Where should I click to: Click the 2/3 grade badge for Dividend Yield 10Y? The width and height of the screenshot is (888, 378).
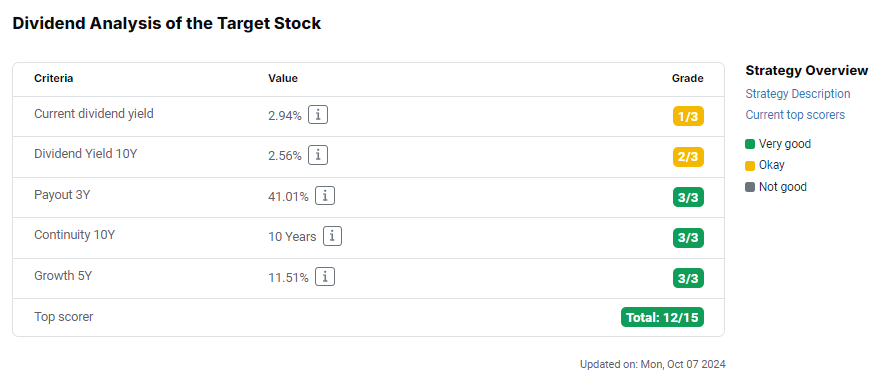point(688,157)
